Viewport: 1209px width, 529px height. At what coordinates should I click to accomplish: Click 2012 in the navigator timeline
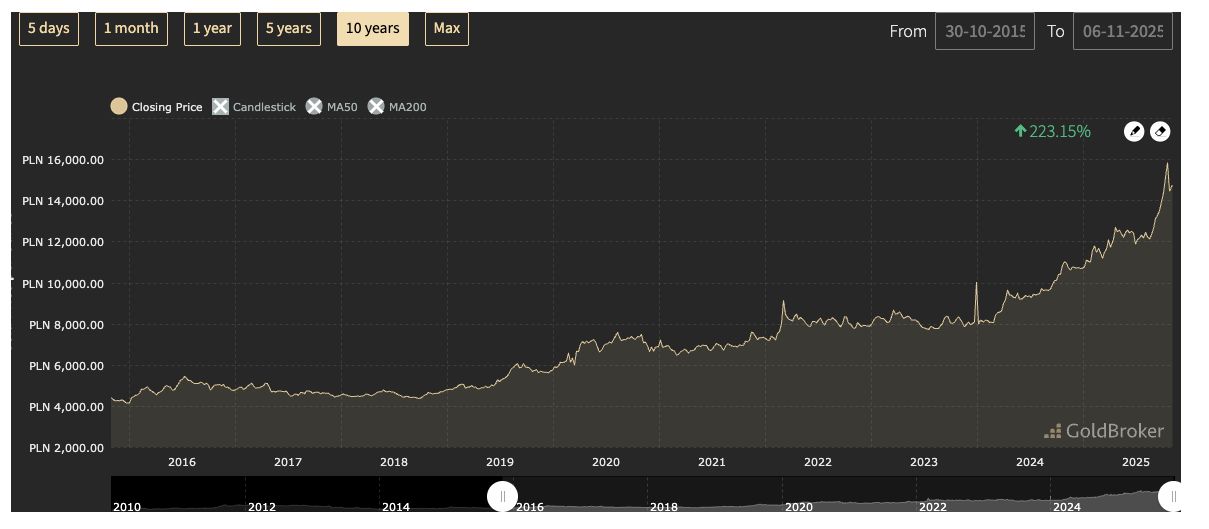[x=262, y=507]
